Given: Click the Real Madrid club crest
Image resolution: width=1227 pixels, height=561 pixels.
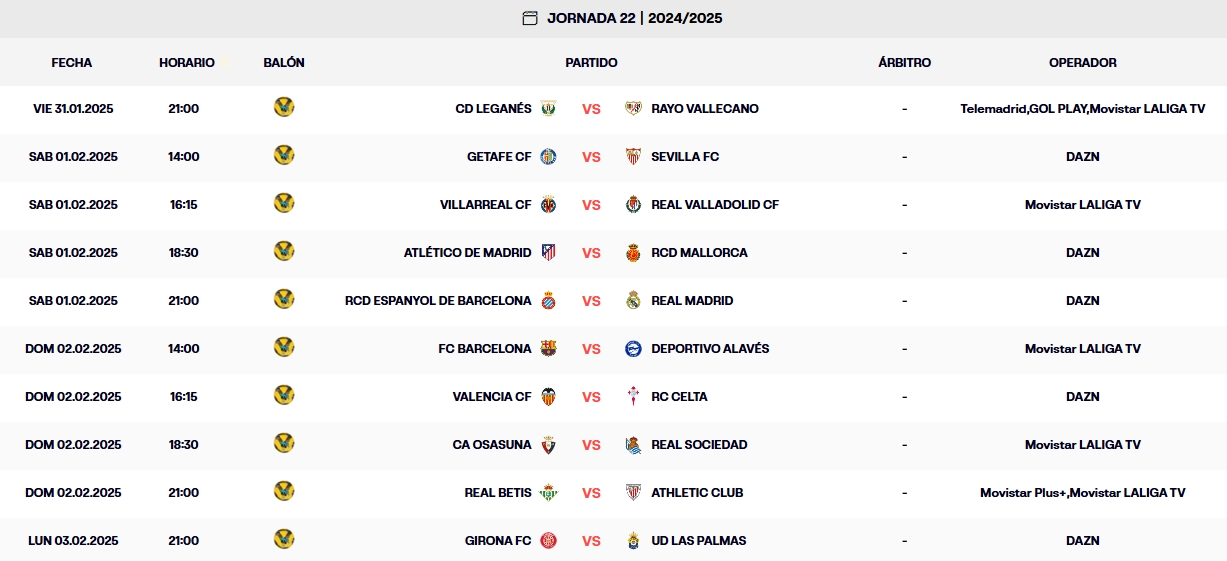Looking at the screenshot, I should [633, 300].
